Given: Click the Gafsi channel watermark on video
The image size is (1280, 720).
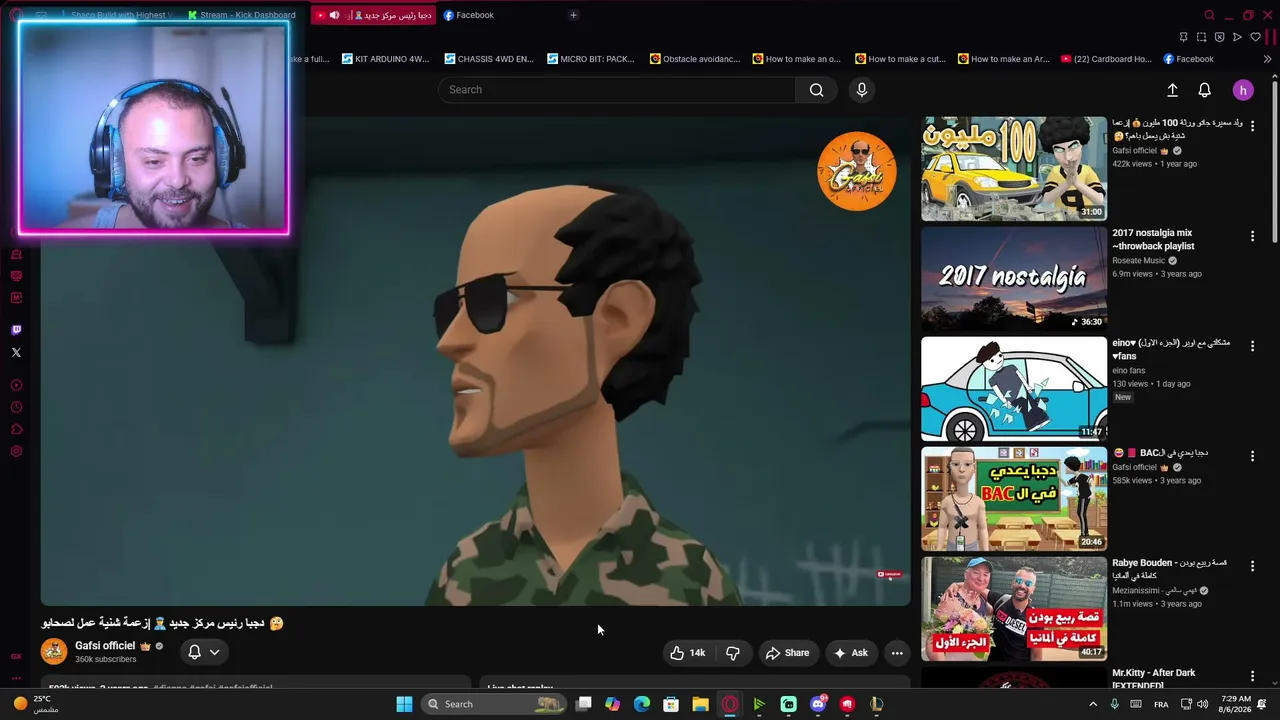Looking at the screenshot, I should coord(857,171).
